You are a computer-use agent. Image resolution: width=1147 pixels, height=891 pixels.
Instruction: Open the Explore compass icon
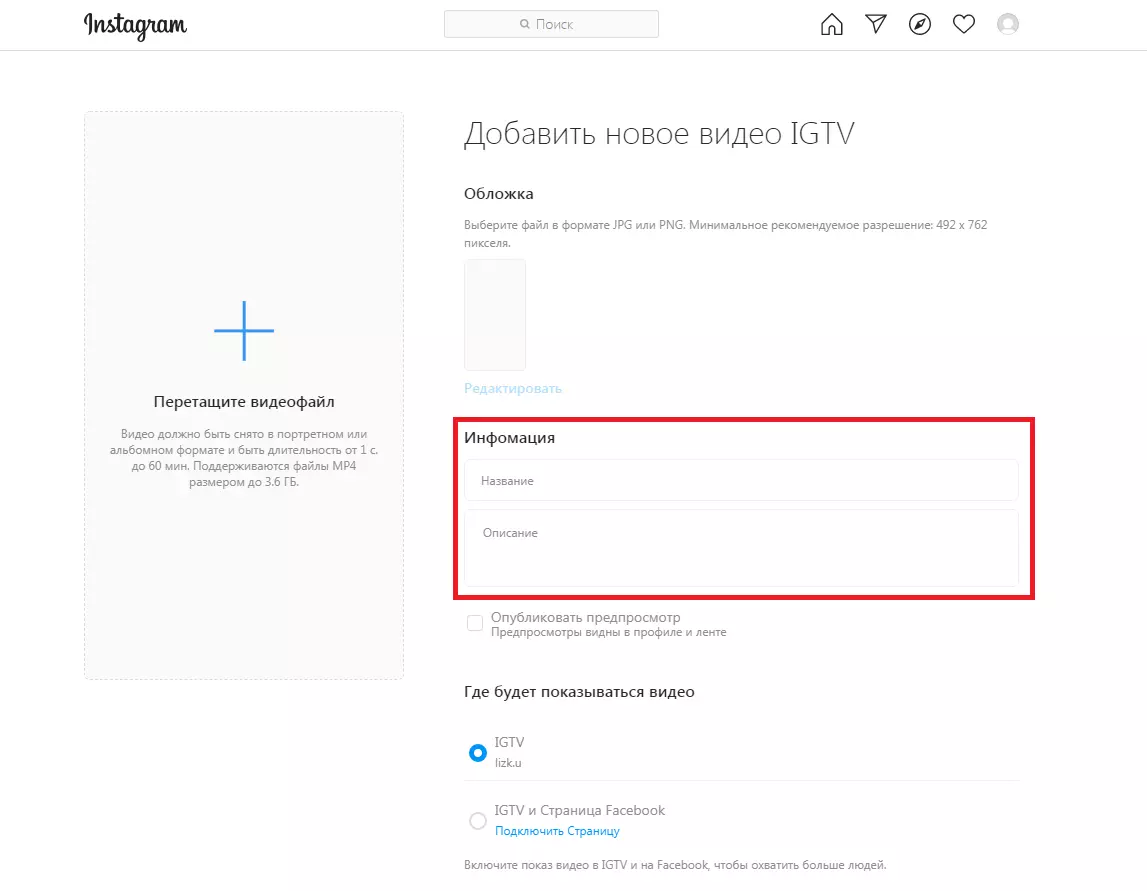point(920,24)
